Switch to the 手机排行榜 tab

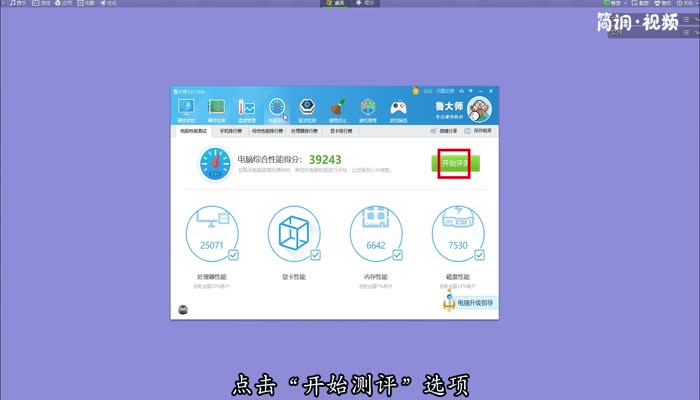pyautogui.click(x=231, y=131)
